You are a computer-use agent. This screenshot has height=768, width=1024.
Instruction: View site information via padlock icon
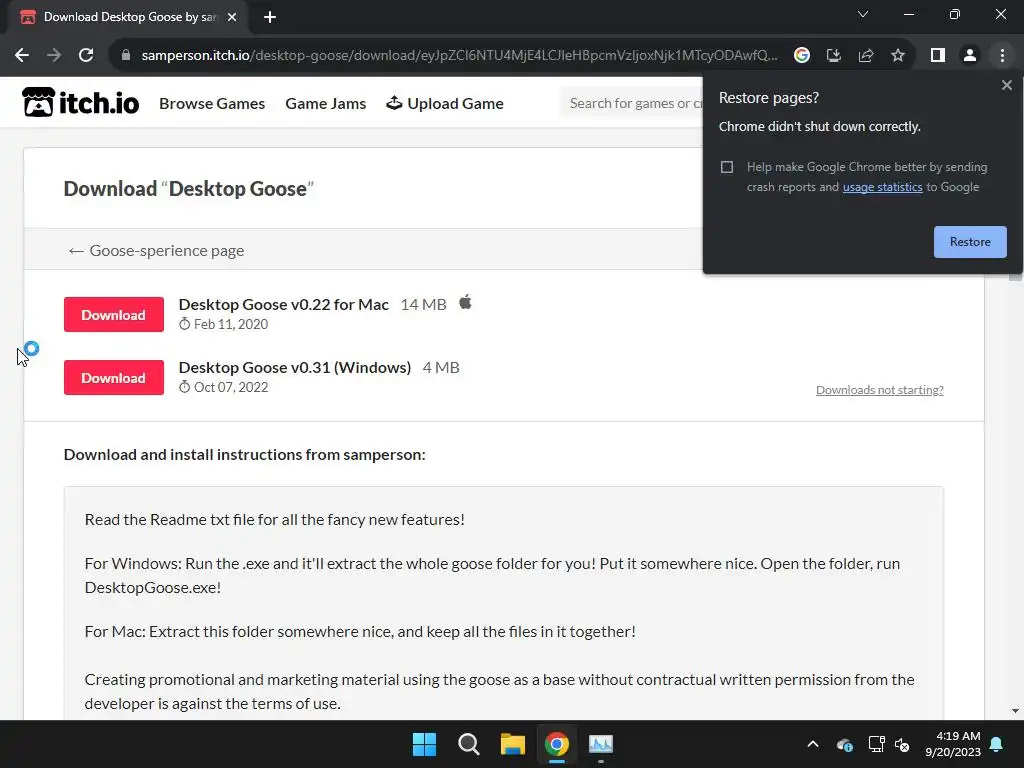(x=126, y=56)
